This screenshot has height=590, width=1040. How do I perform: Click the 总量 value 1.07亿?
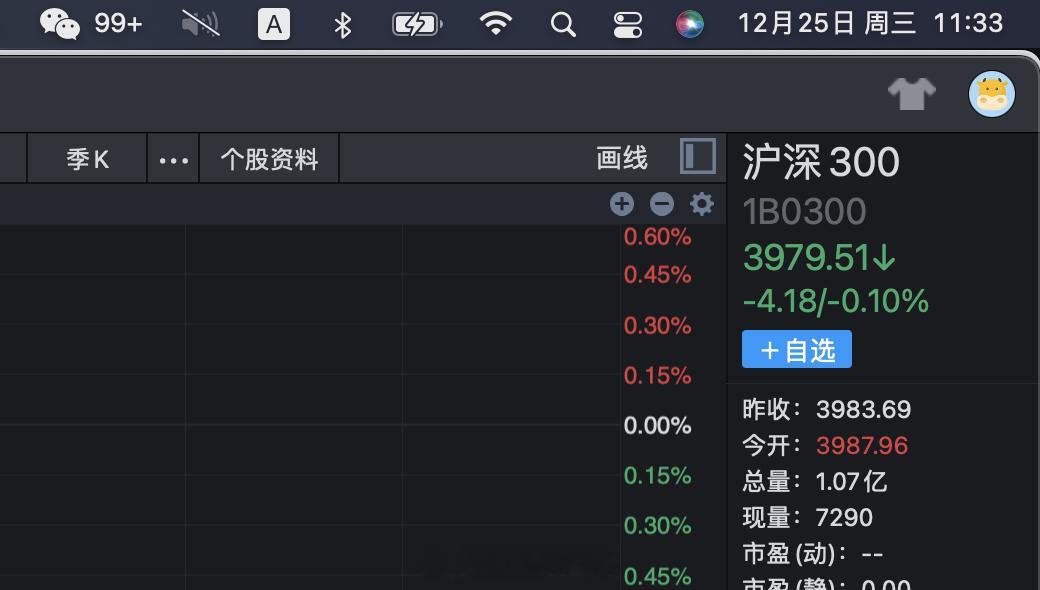[852, 481]
